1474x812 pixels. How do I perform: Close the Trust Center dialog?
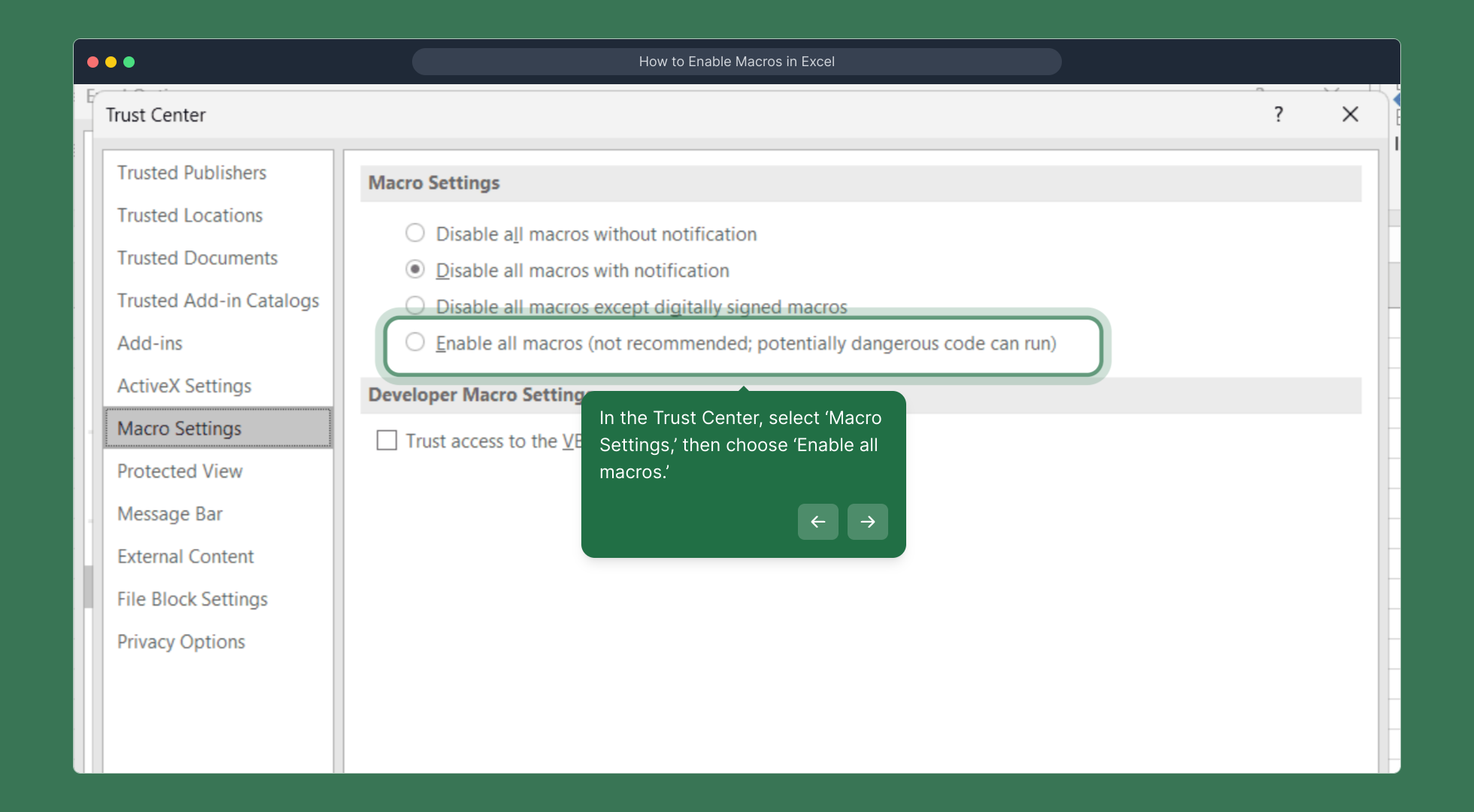coord(1350,114)
